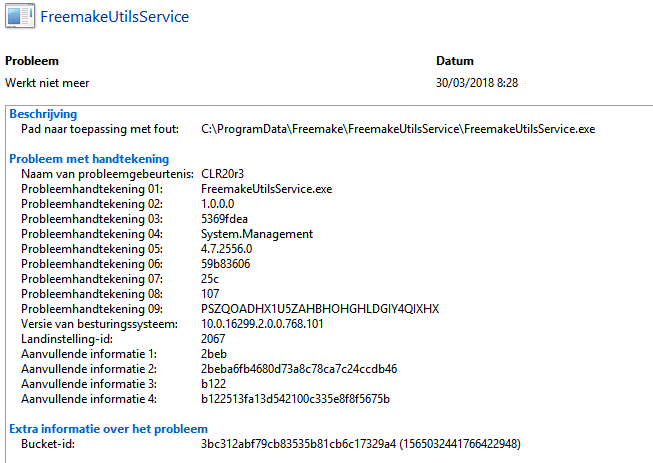This screenshot has height=463, width=653.
Task: Click the System.Management signature value
Action: tap(257, 234)
